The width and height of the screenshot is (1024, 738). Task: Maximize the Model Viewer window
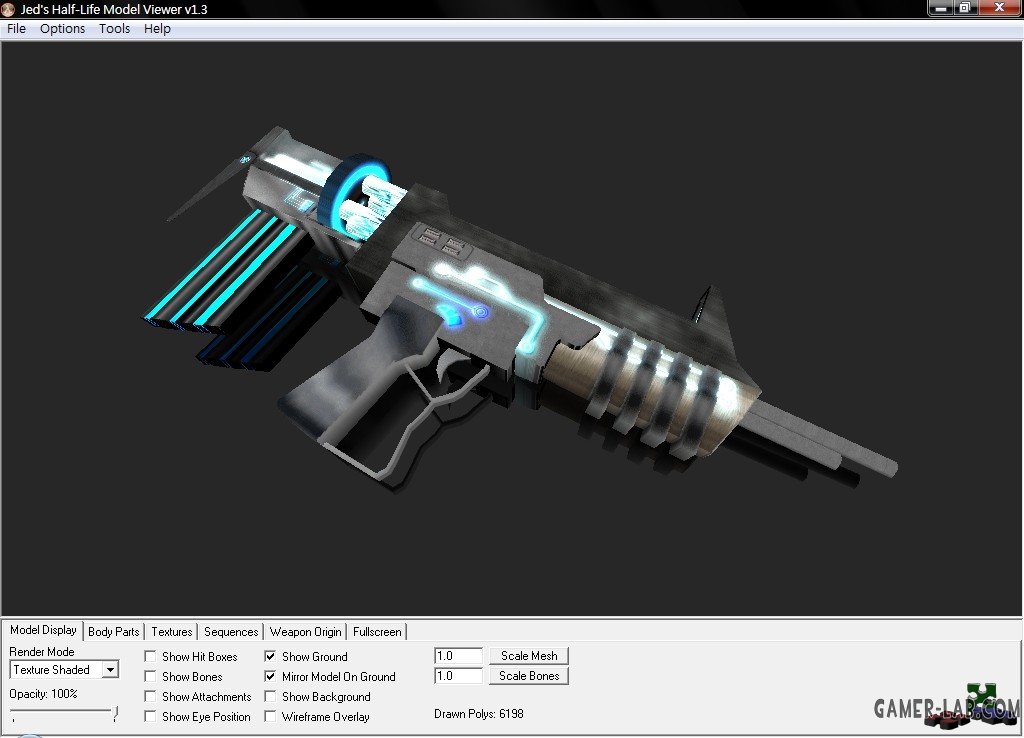click(x=965, y=8)
